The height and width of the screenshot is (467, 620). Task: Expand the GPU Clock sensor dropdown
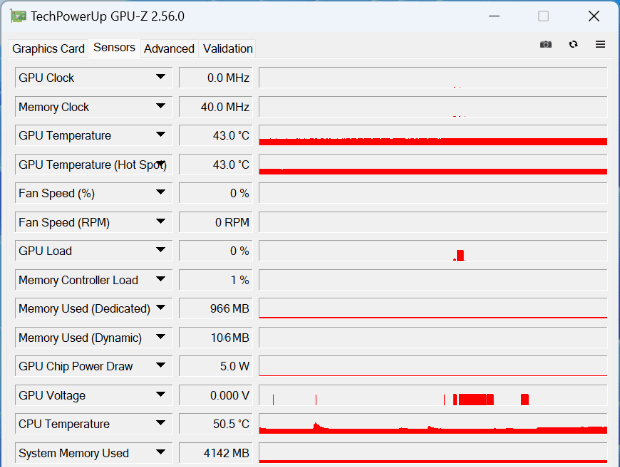(x=161, y=77)
